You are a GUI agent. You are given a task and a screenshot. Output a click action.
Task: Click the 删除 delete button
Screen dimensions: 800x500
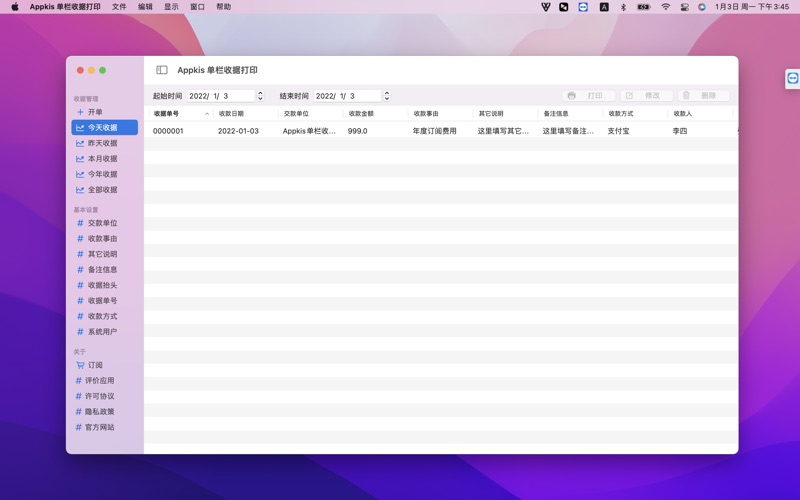click(703, 95)
